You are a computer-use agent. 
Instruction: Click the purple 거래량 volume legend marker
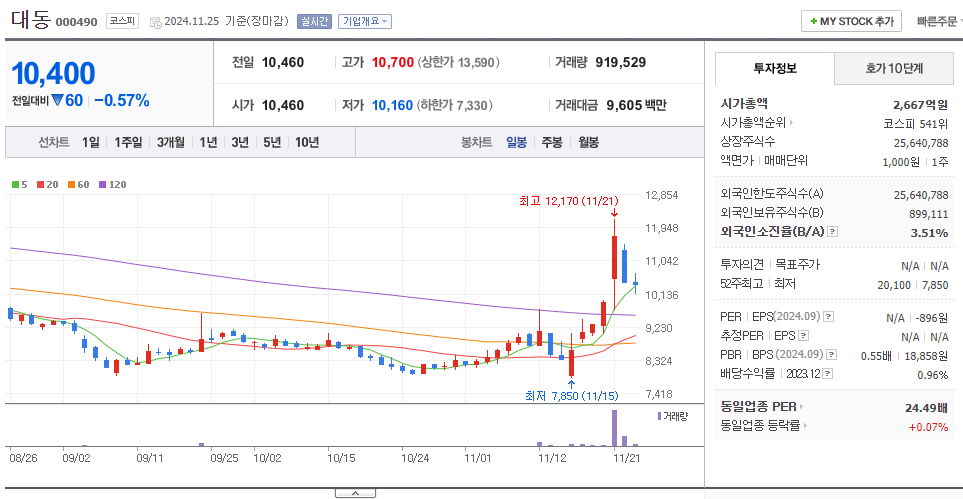tap(660, 416)
